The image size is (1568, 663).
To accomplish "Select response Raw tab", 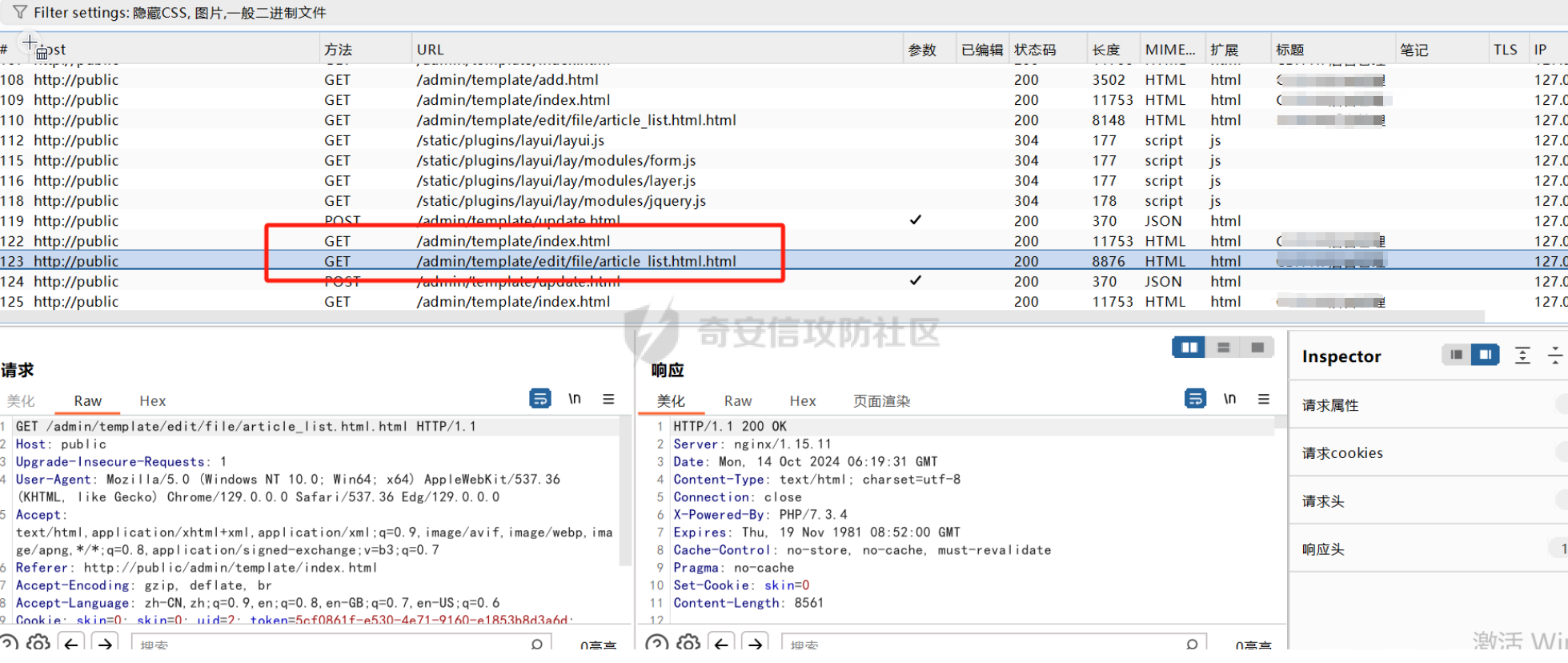I will [x=738, y=401].
